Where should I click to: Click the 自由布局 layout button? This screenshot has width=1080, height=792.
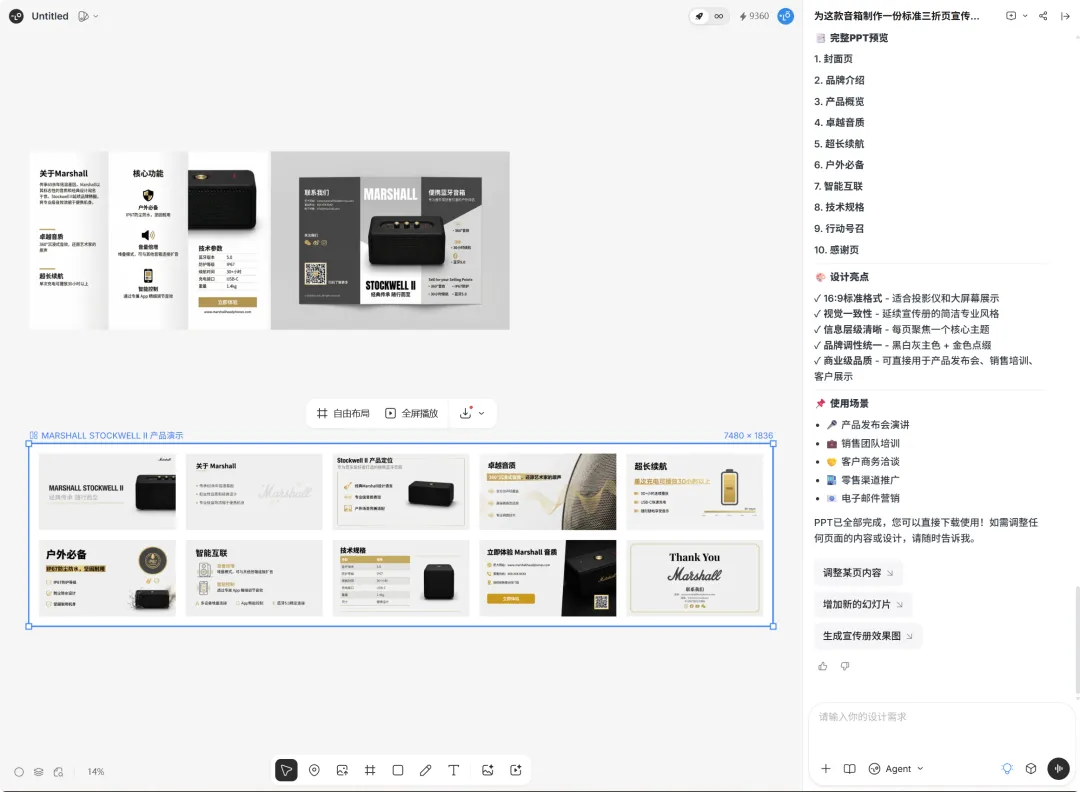(x=343, y=413)
